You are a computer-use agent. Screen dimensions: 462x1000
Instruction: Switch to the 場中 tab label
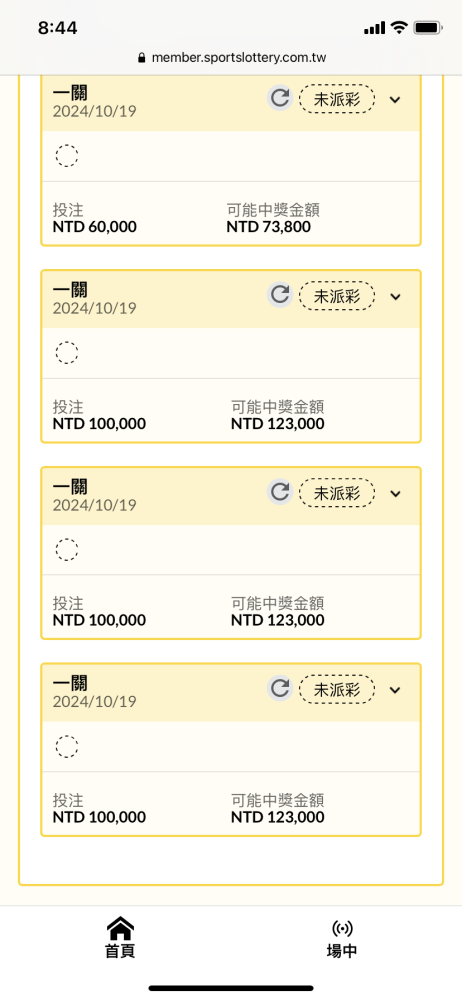pos(342,950)
